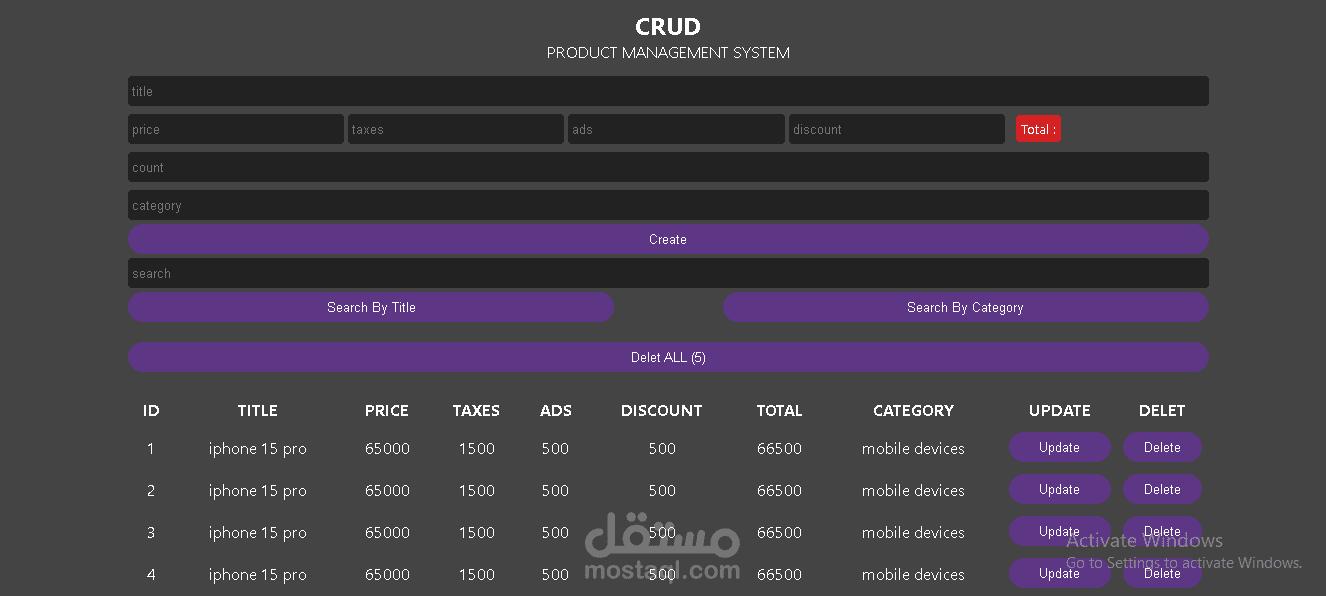Click 'mobile devices' in row 4

tap(914, 575)
